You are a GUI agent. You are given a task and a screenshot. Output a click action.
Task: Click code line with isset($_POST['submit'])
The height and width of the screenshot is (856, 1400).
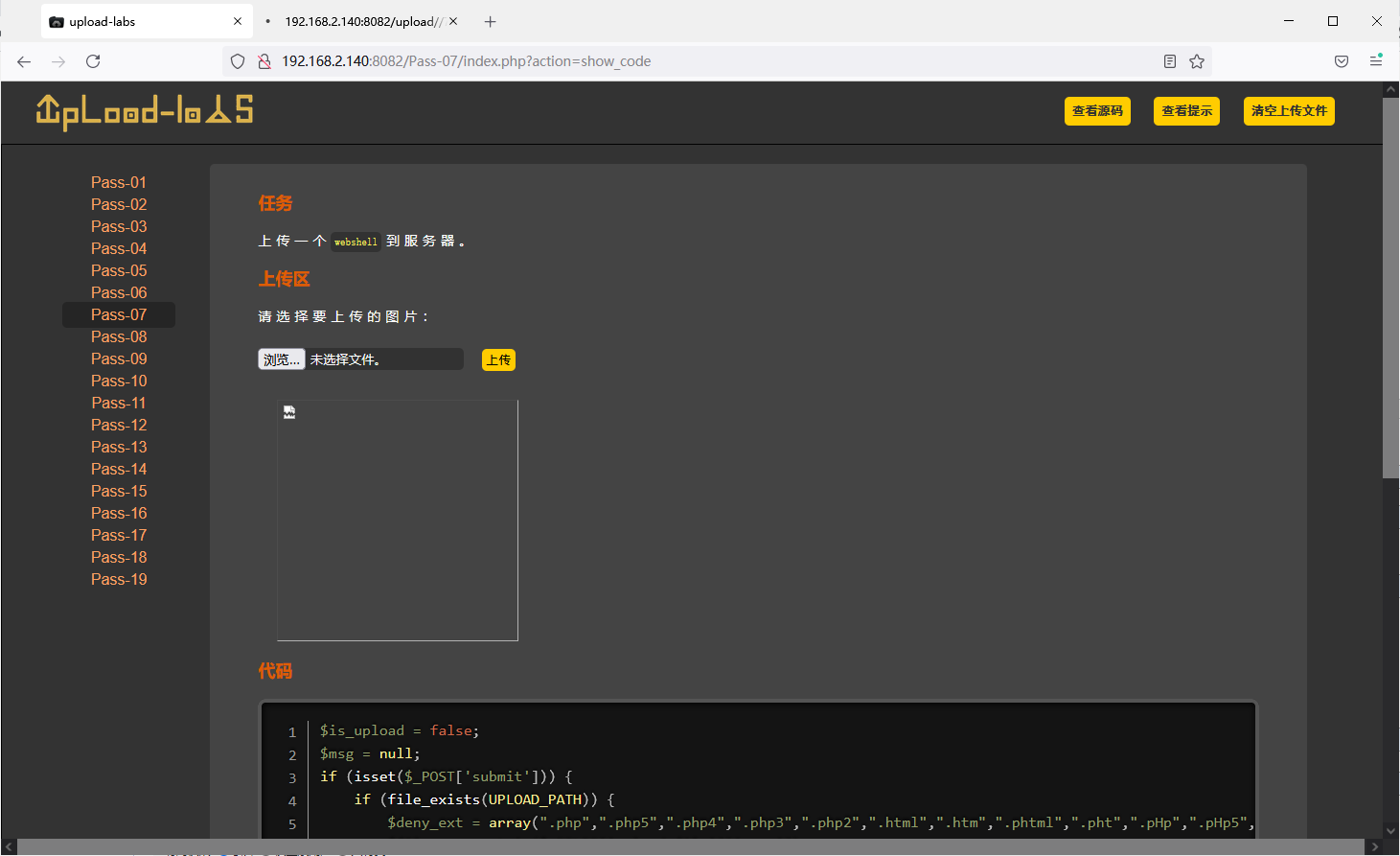[447, 776]
